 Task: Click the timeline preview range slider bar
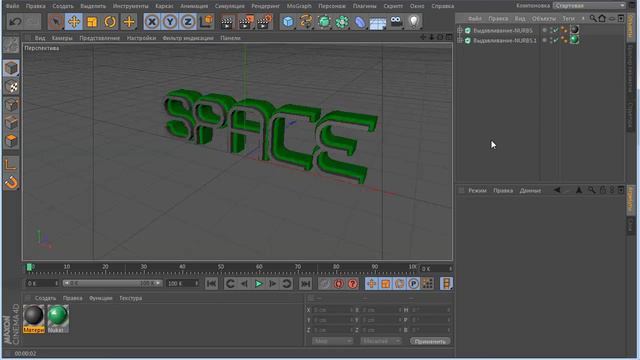click(x=112, y=283)
